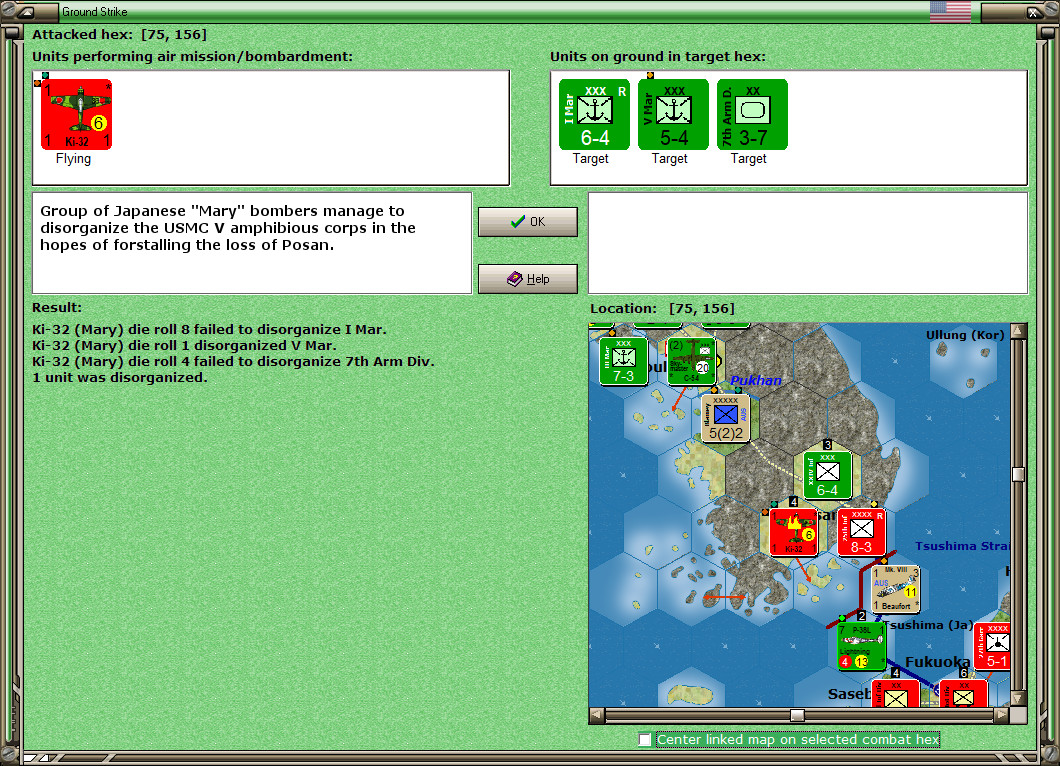Click the 'Flying' status label under Ki-32
1060x766 pixels.
pos(73,159)
